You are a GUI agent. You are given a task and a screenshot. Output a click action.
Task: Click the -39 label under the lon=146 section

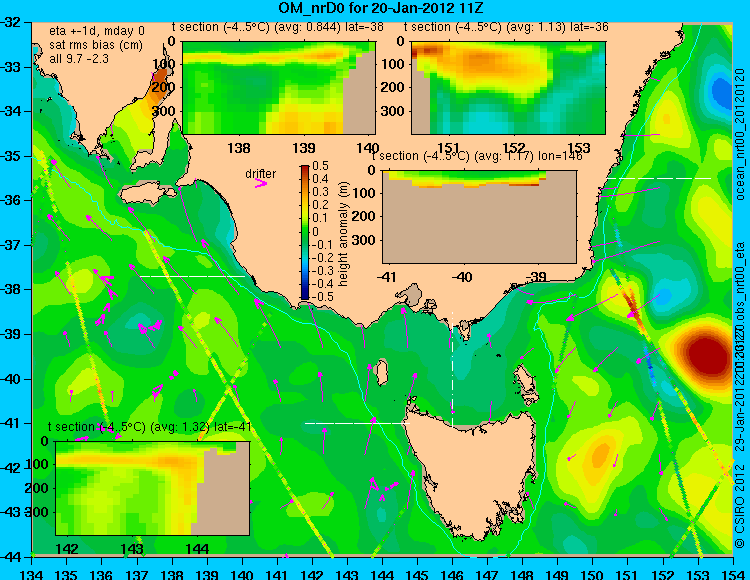[x=536, y=277]
